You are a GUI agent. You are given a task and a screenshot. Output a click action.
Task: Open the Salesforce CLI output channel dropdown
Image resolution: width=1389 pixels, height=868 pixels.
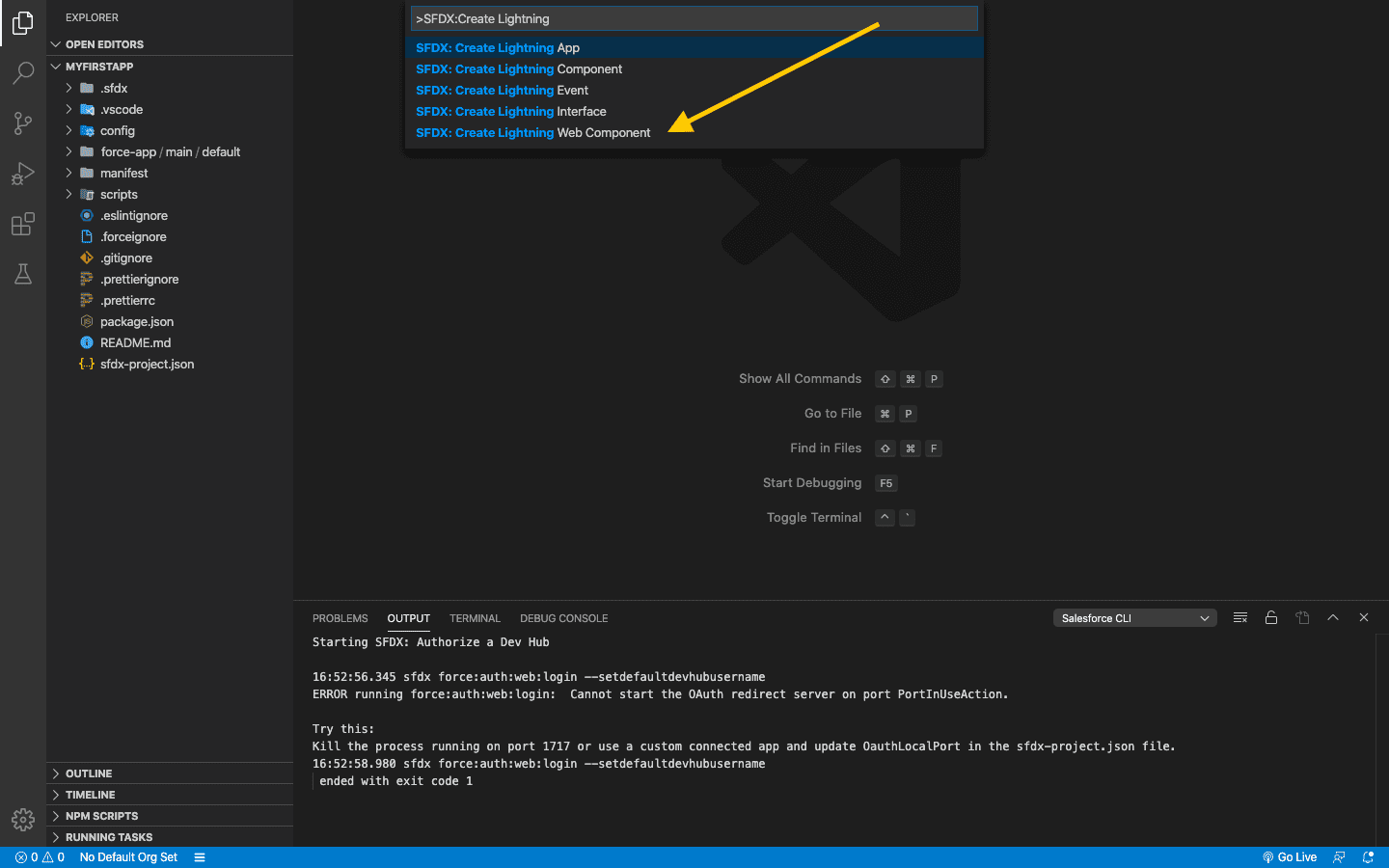point(1134,618)
